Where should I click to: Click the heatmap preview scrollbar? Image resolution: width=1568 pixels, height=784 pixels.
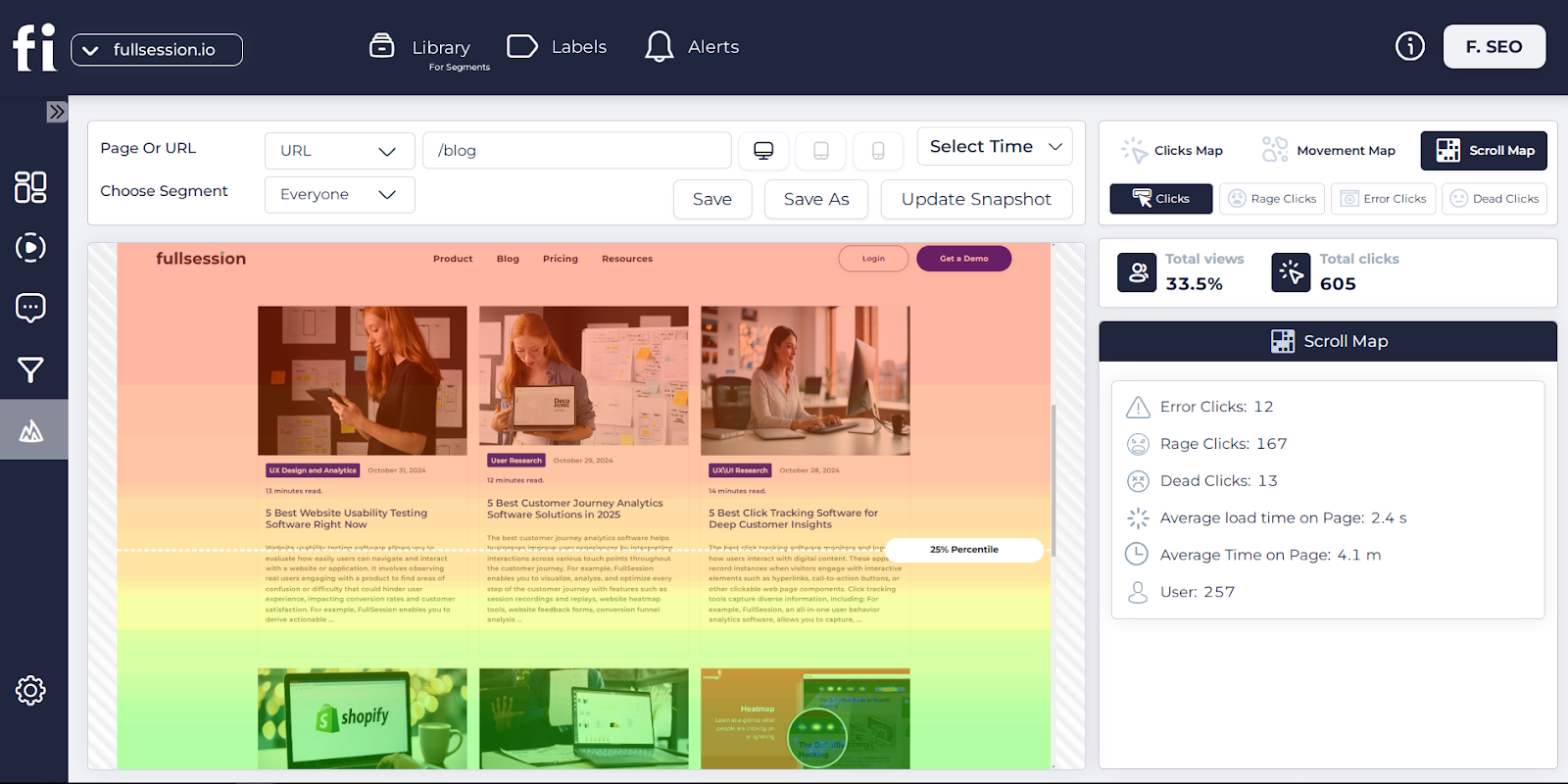(x=1054, y=480)
